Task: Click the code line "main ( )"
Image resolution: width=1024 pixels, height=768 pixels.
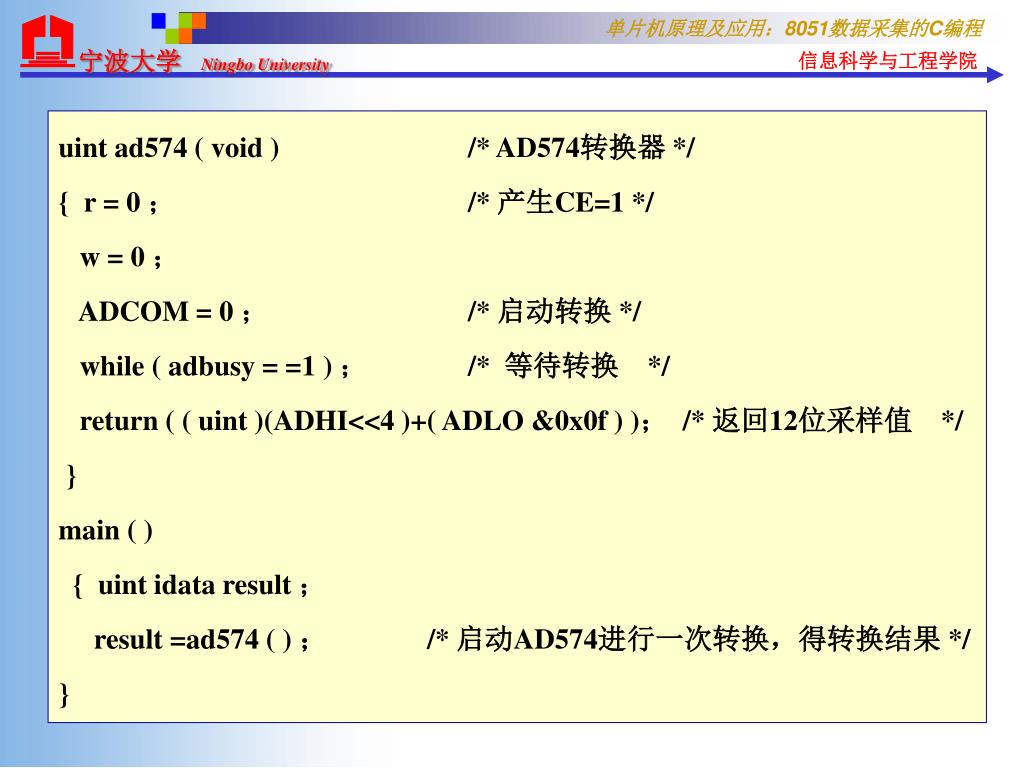Action: click(106, 531)
